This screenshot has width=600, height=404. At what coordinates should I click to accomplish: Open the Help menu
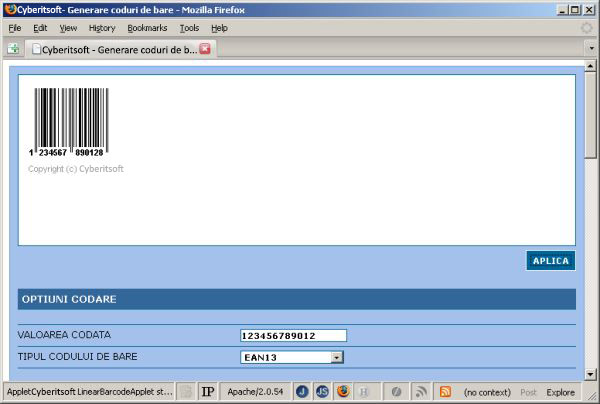point(219,28)
